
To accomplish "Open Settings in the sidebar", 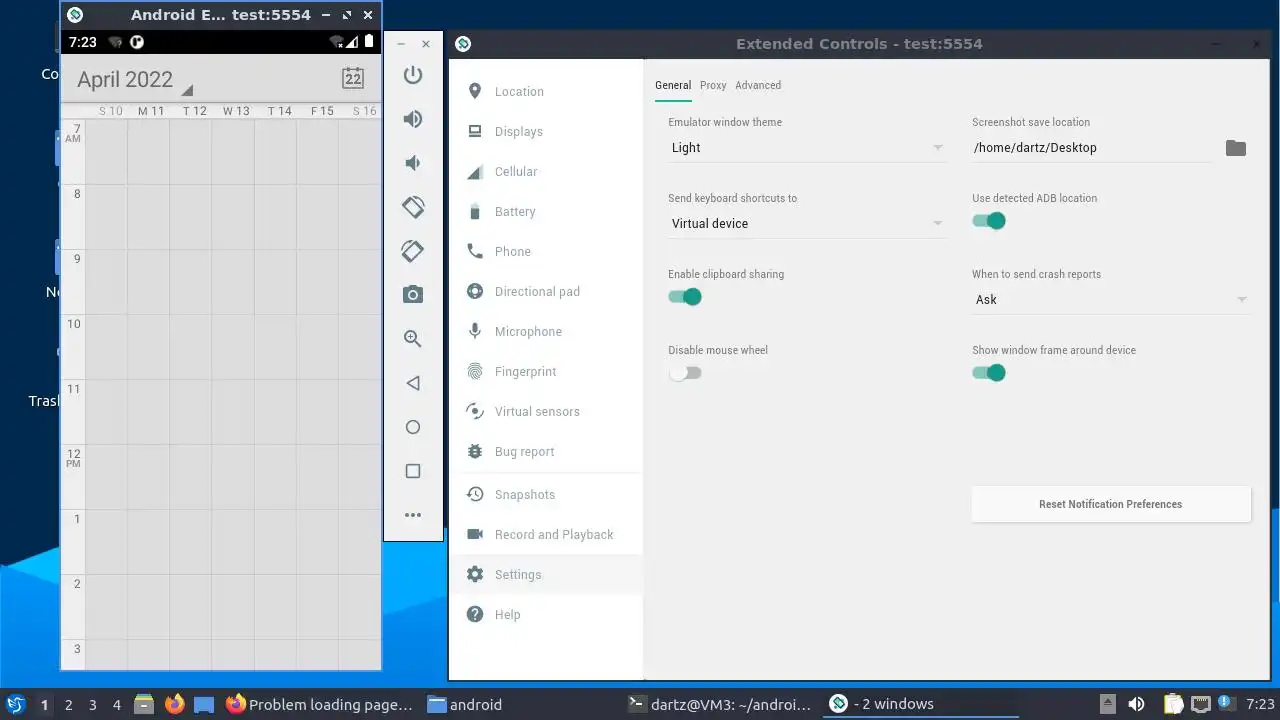I will (546, 574).
